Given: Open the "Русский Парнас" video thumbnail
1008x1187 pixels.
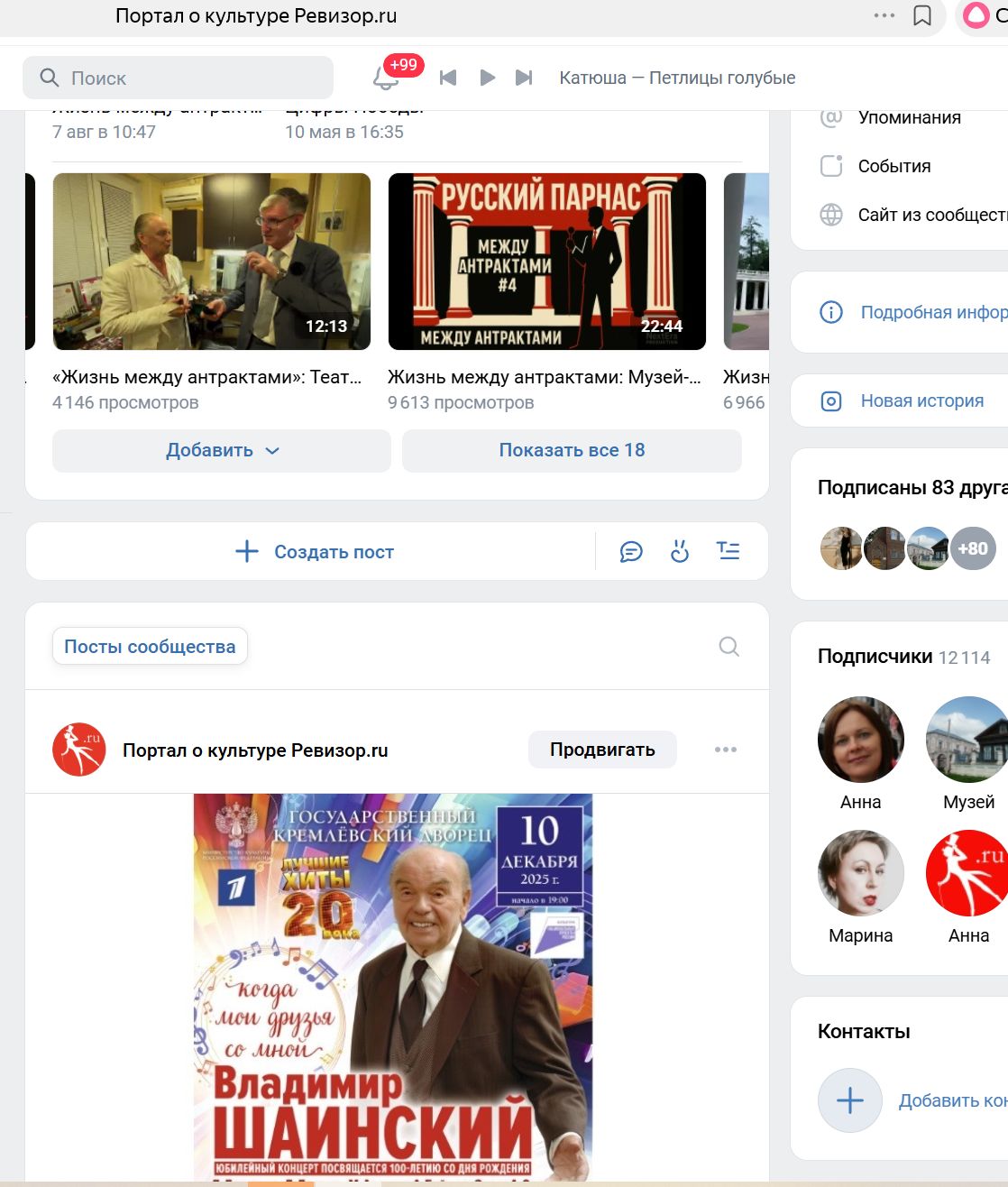Looking at the screenshot, I should pos(547,262).
